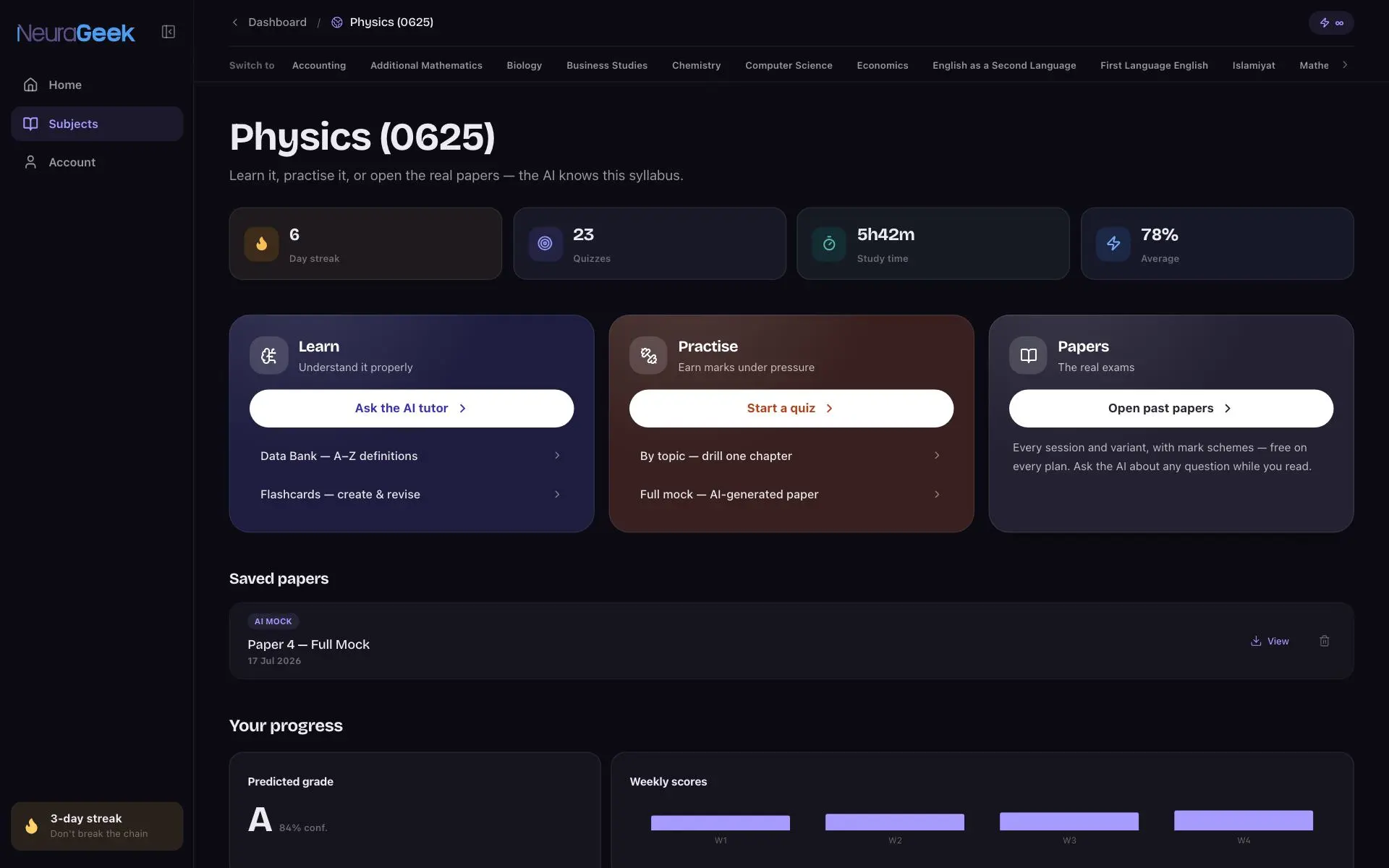Delete the Paper 4 Full Mock
Image resolution: width=1389 pixels, height=868 pixels.
point(1325,641)
